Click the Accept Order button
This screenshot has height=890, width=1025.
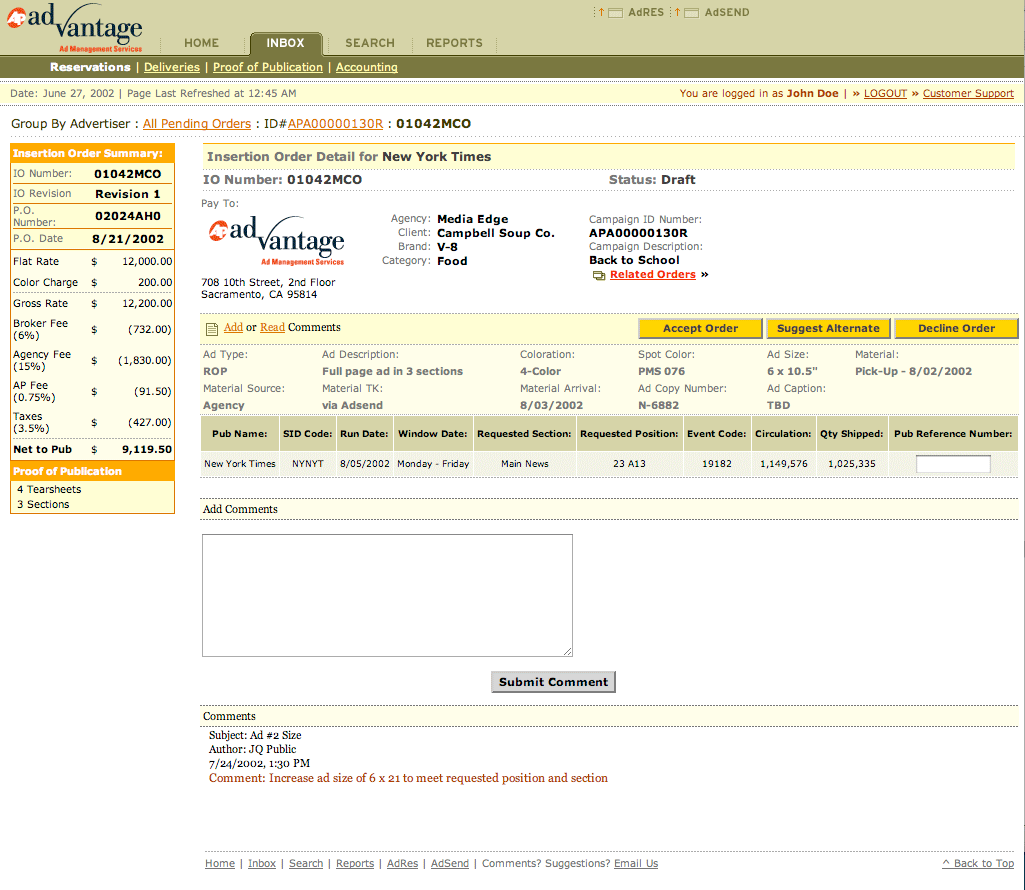coord(700,328)
